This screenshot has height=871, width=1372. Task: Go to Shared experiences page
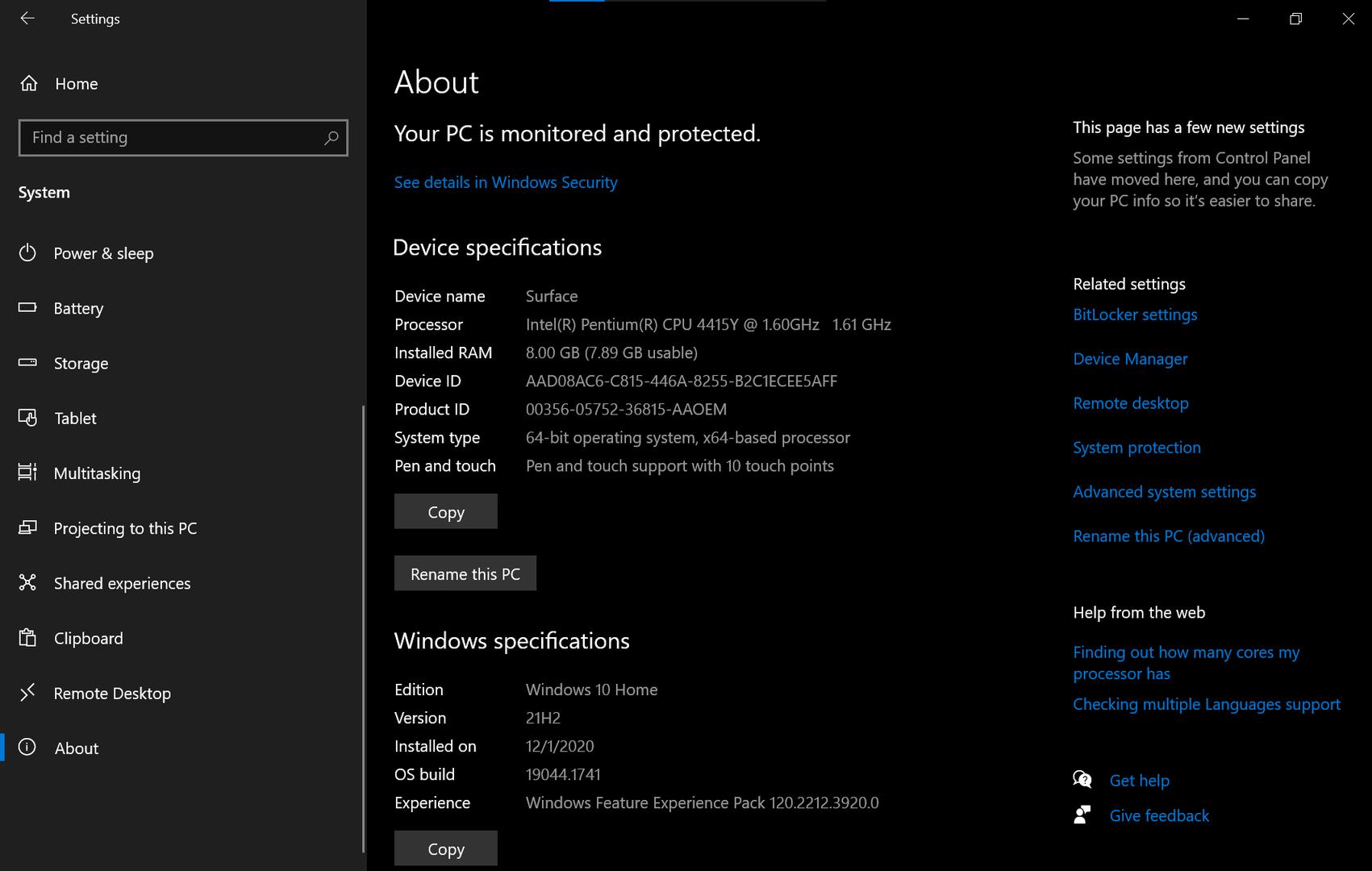[122, 583]
